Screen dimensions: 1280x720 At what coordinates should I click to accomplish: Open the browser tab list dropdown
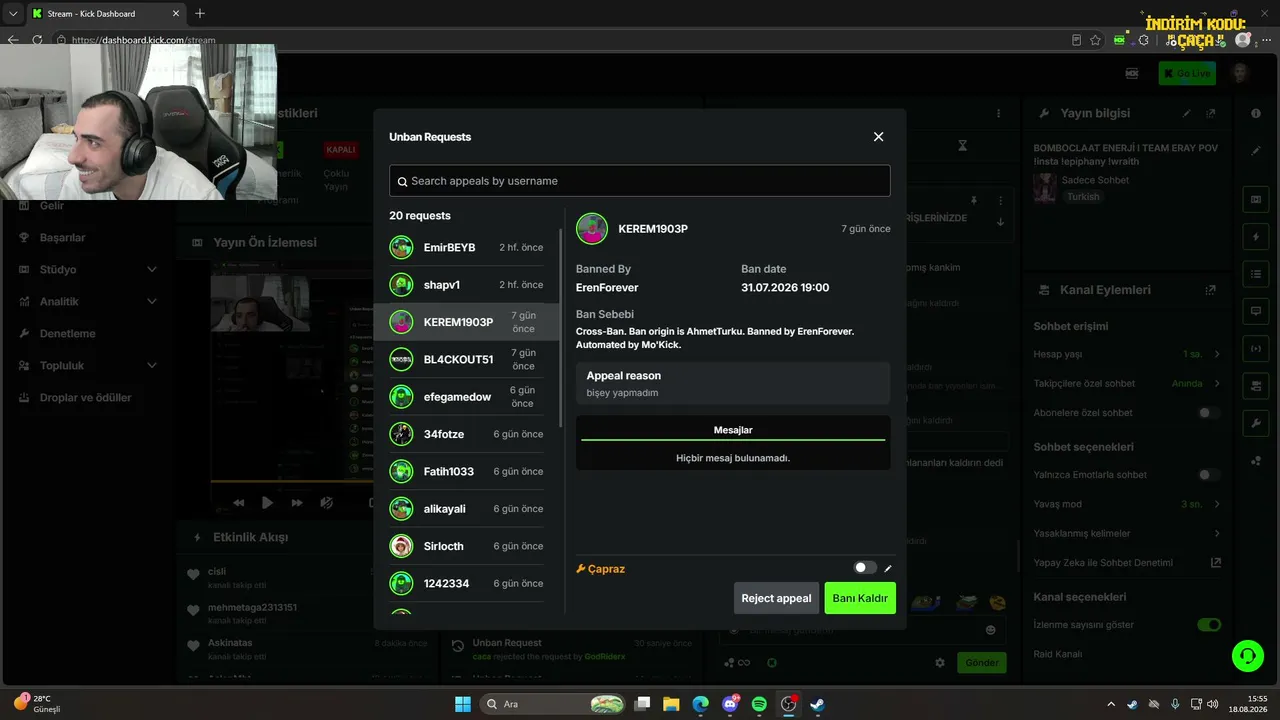pos(13,13)
